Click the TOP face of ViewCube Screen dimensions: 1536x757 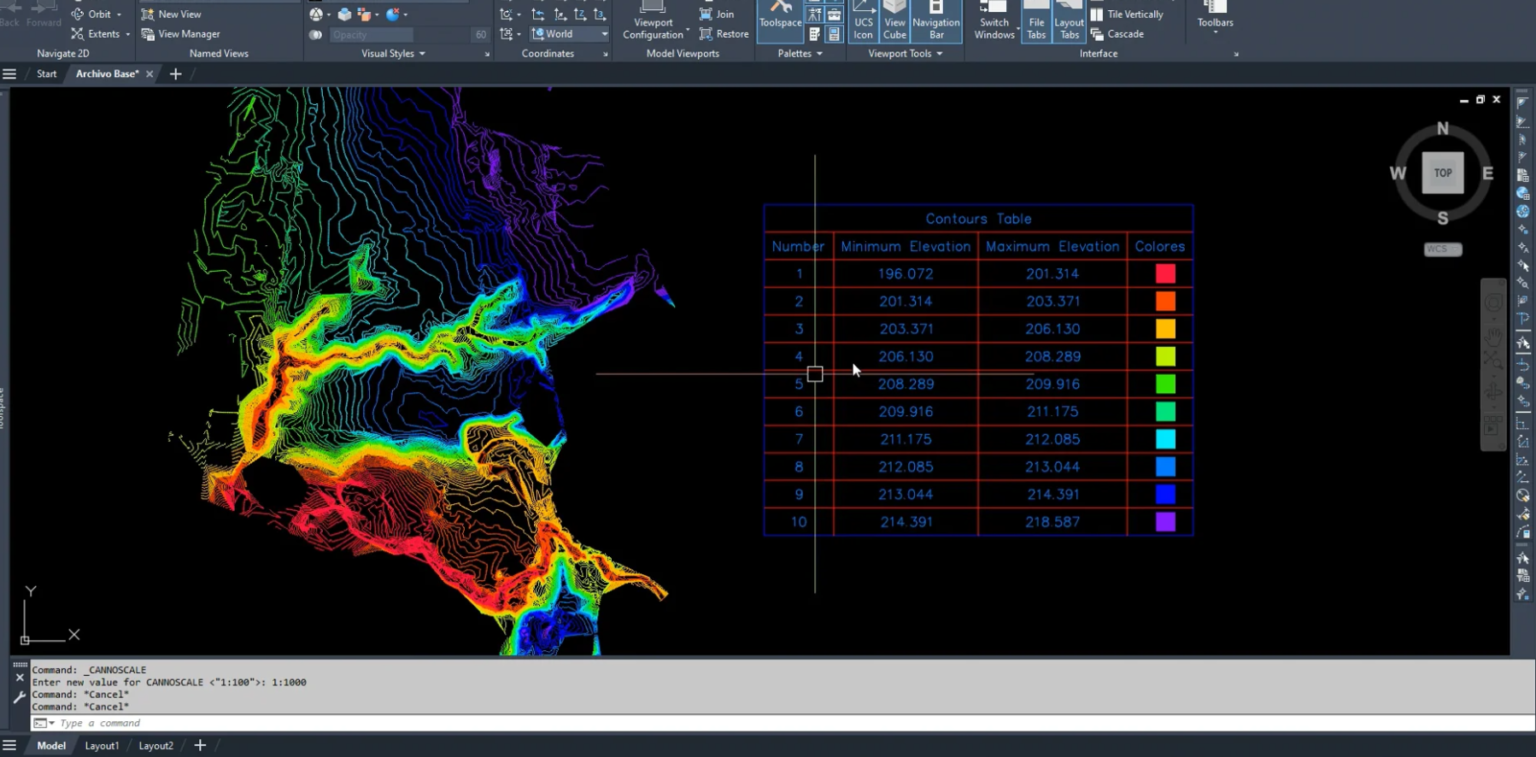(1442, 173)
